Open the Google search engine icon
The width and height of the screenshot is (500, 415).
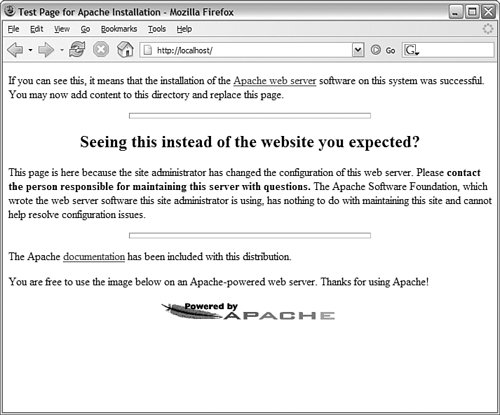(412, 50)
